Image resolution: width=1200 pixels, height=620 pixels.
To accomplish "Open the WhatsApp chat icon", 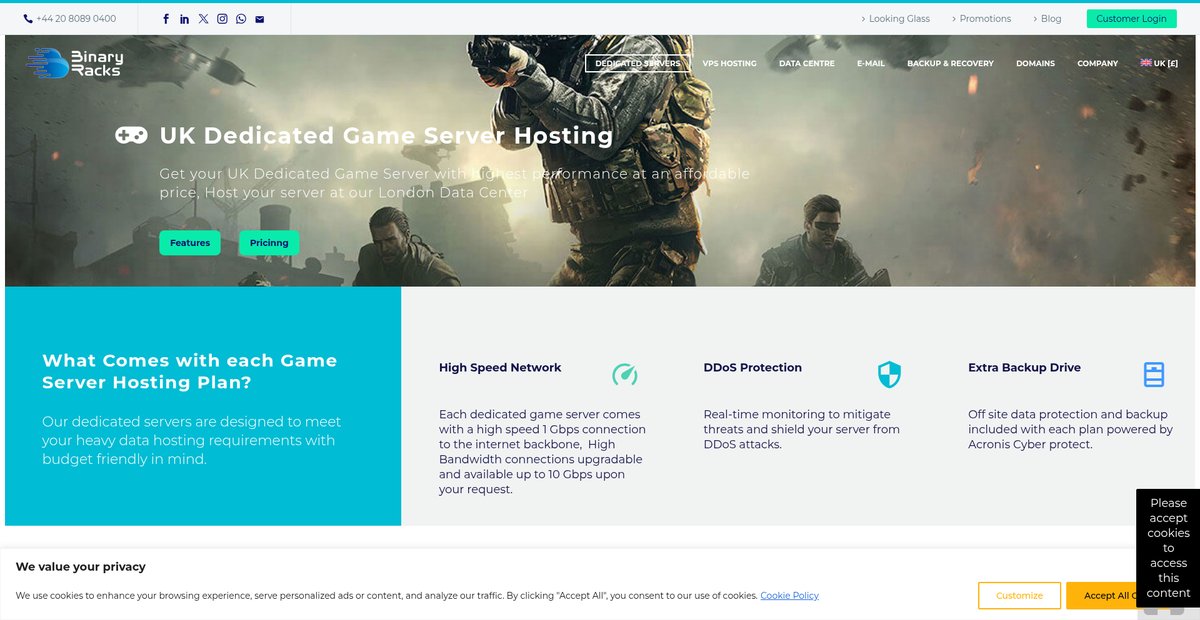I will coord(241,19).
